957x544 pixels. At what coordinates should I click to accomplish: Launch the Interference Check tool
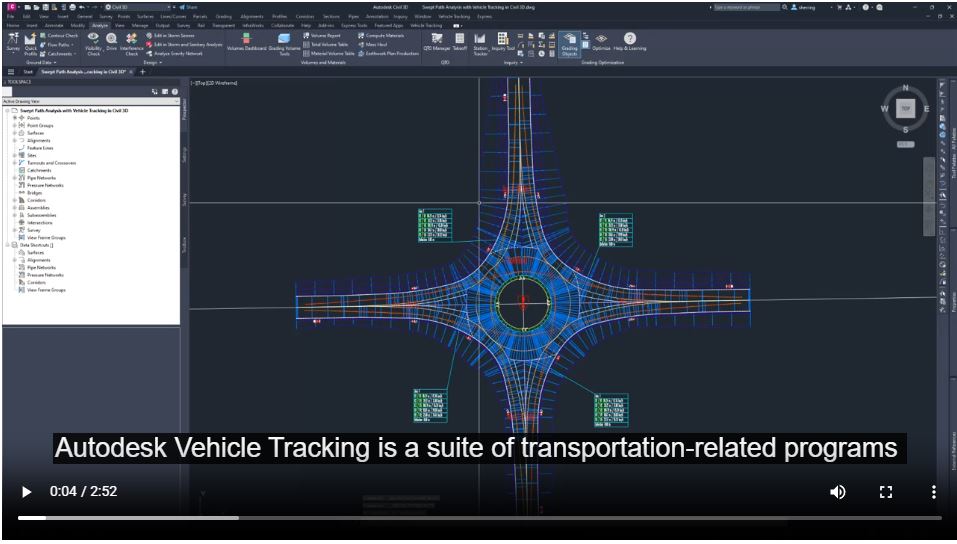click(132, 43)
